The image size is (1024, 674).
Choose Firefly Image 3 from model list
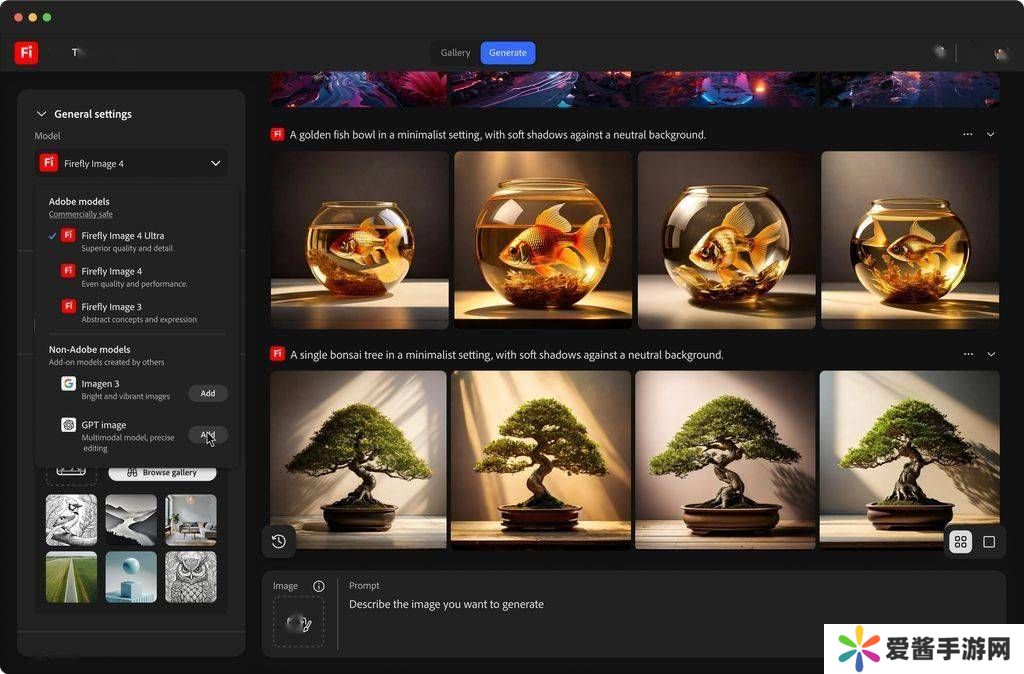click(x=111, y=307)
